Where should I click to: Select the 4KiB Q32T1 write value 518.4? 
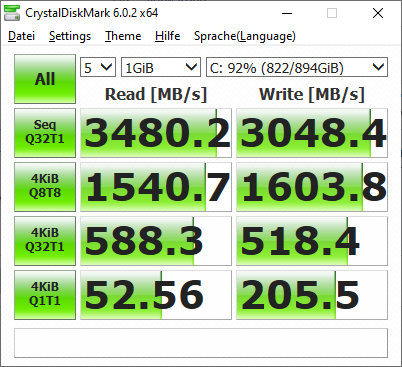point(312,241)
